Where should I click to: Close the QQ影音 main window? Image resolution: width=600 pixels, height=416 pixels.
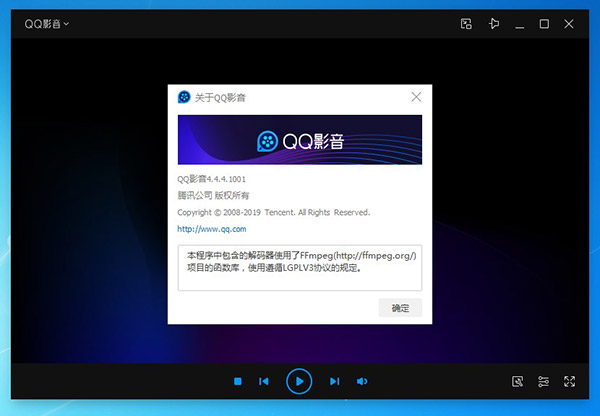(569, 24)
